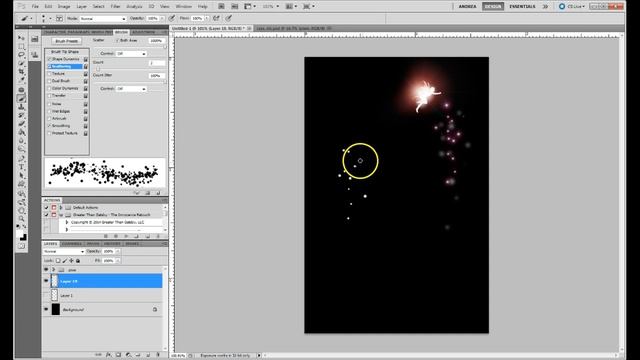Image resolution: width=640 pixels, height=360 pixels.
Task: Toggle Shape Dynamics checkbox
Action: tap(49, 59)
